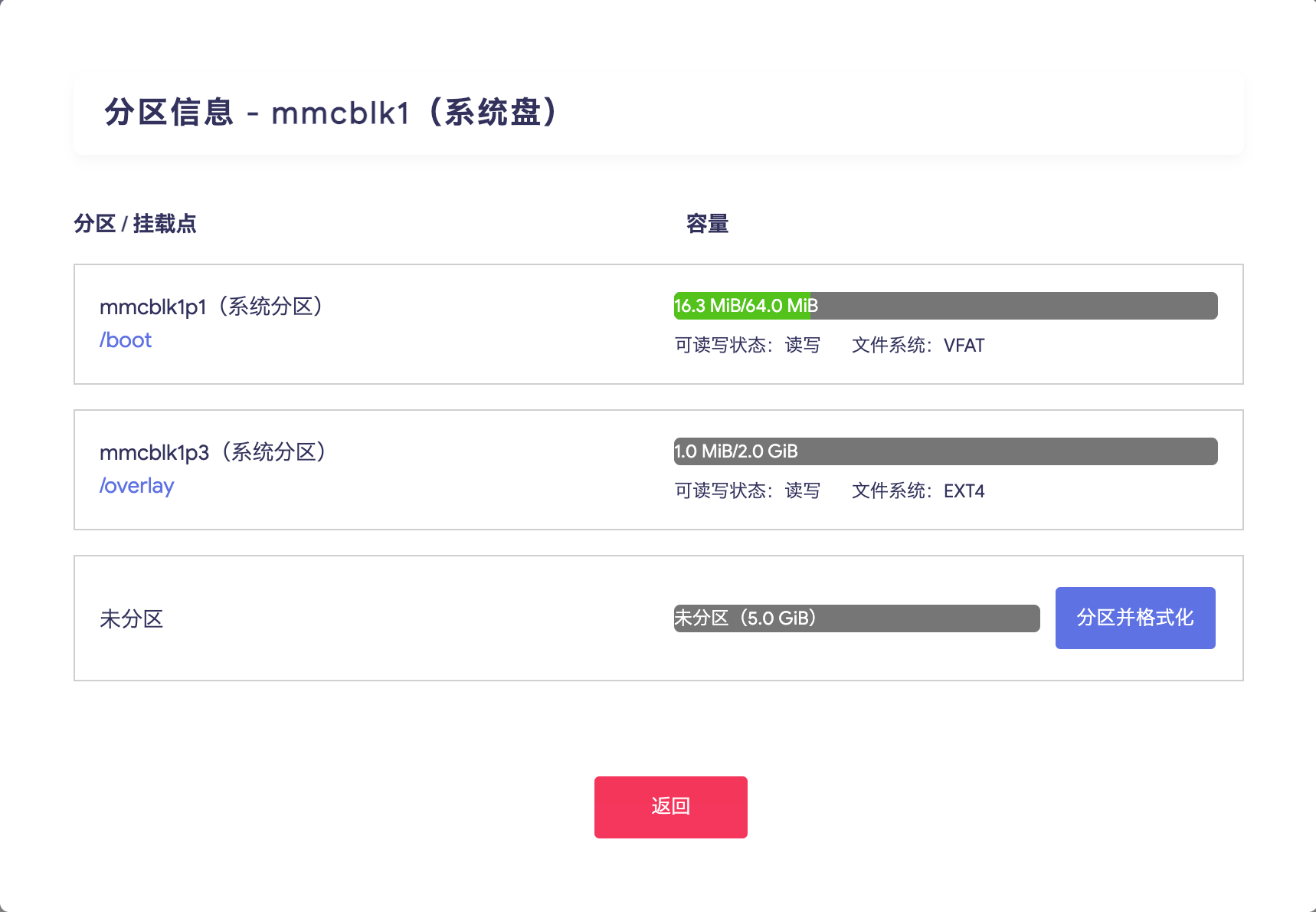Click the 16.3 MiB/64.0 MiB usage text

[x=746, y=306]
